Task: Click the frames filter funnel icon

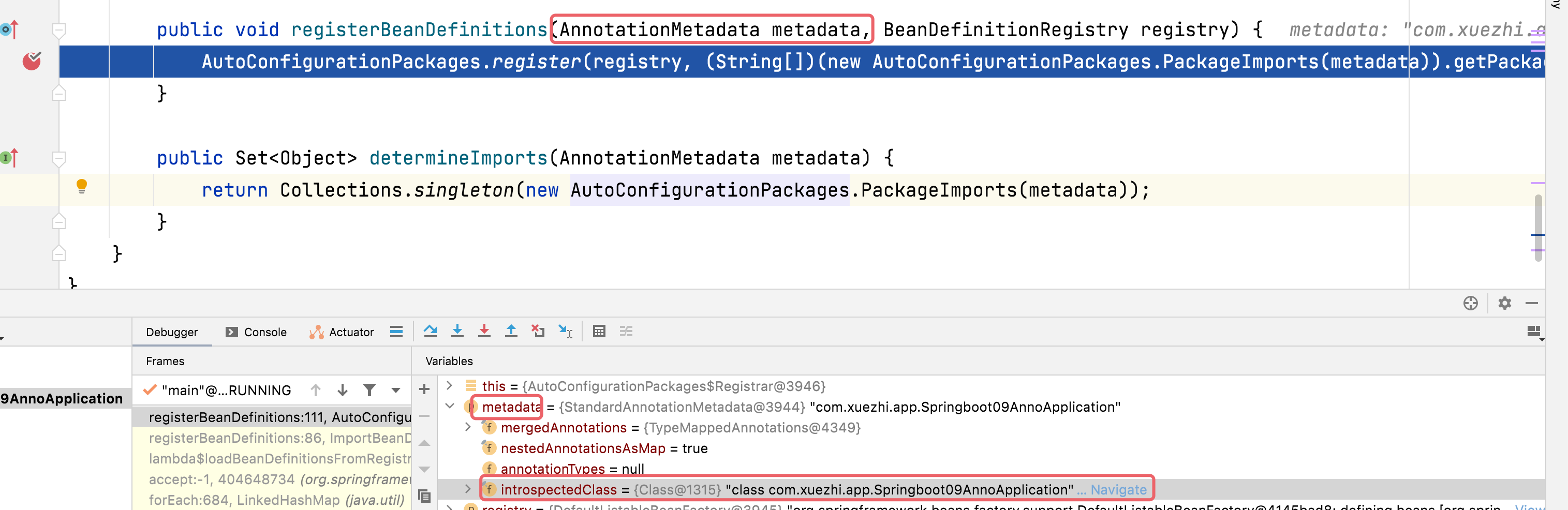Action: coord(369,390)
